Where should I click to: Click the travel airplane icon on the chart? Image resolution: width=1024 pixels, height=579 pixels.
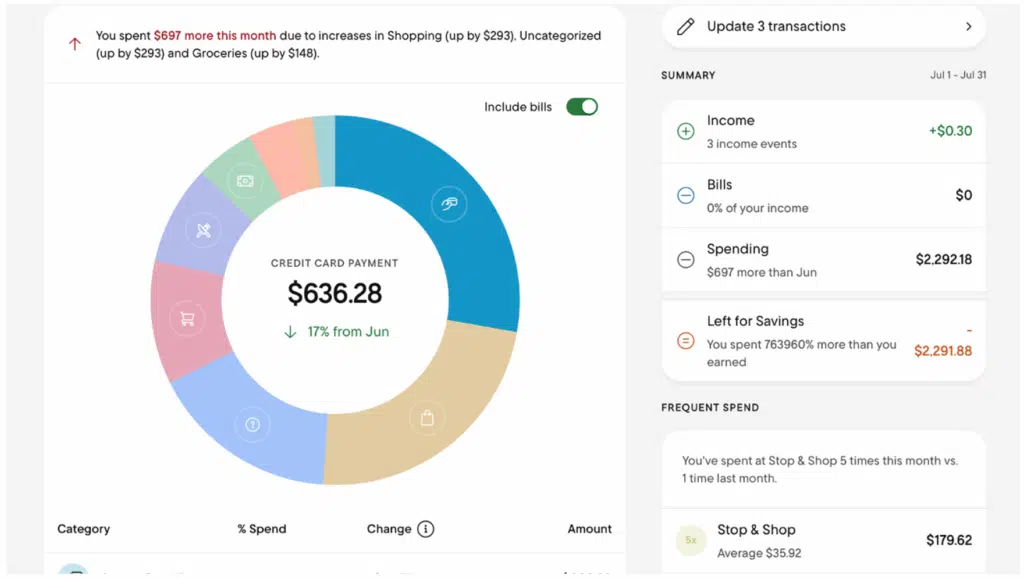(203, 230)
